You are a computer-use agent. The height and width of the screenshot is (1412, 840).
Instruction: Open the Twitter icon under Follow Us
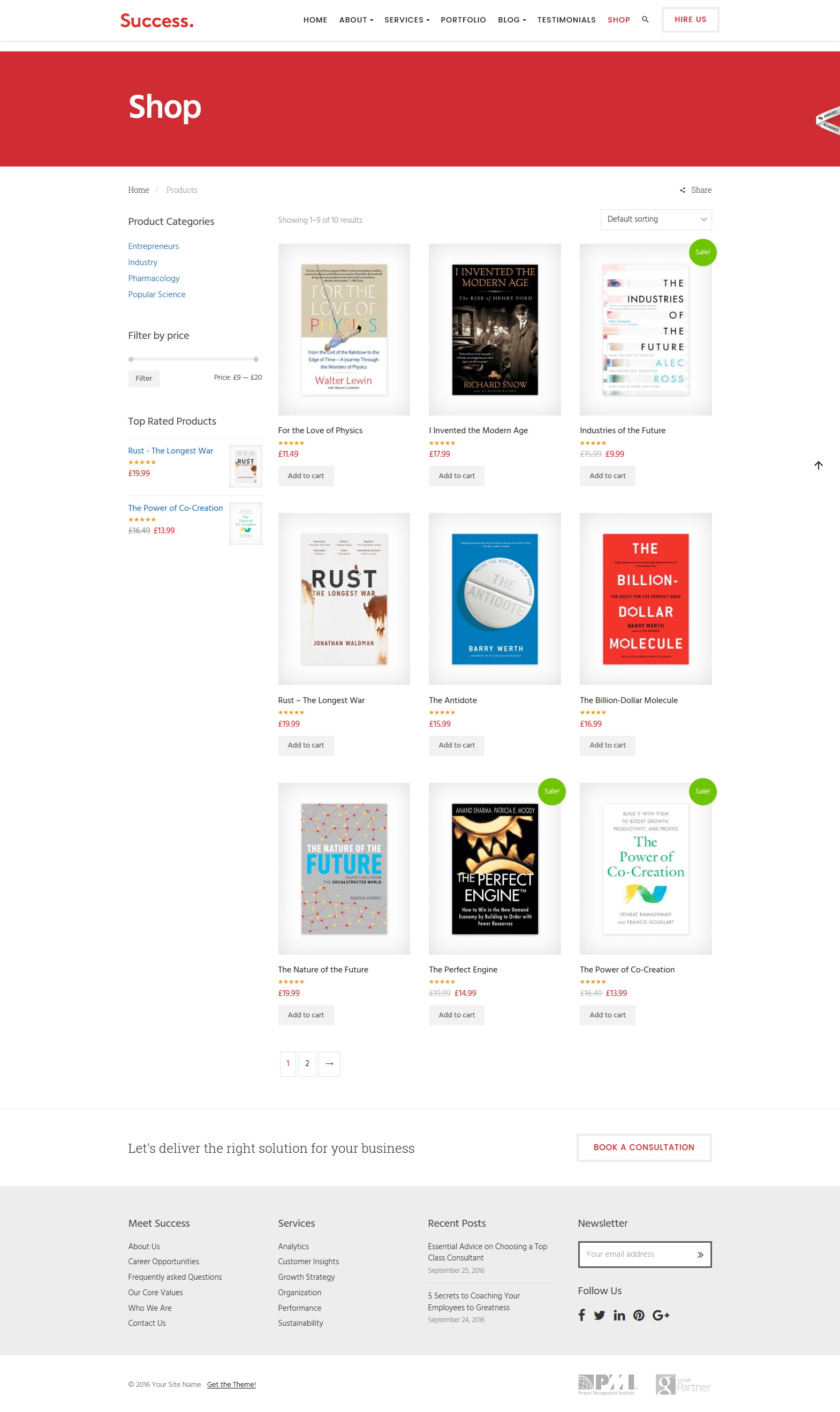coord(599,1315)
